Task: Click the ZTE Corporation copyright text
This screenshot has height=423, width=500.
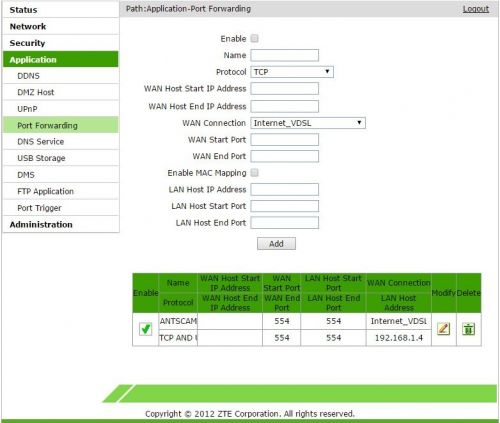Action: pyautogui.click(x=250, y=414)
